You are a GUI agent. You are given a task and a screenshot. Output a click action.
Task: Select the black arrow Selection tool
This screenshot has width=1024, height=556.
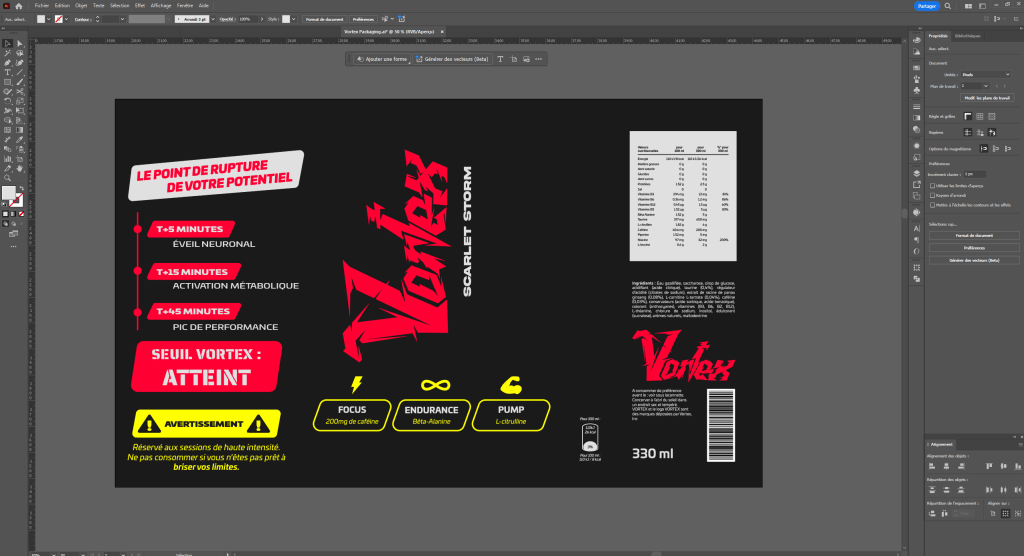(7, 45)
